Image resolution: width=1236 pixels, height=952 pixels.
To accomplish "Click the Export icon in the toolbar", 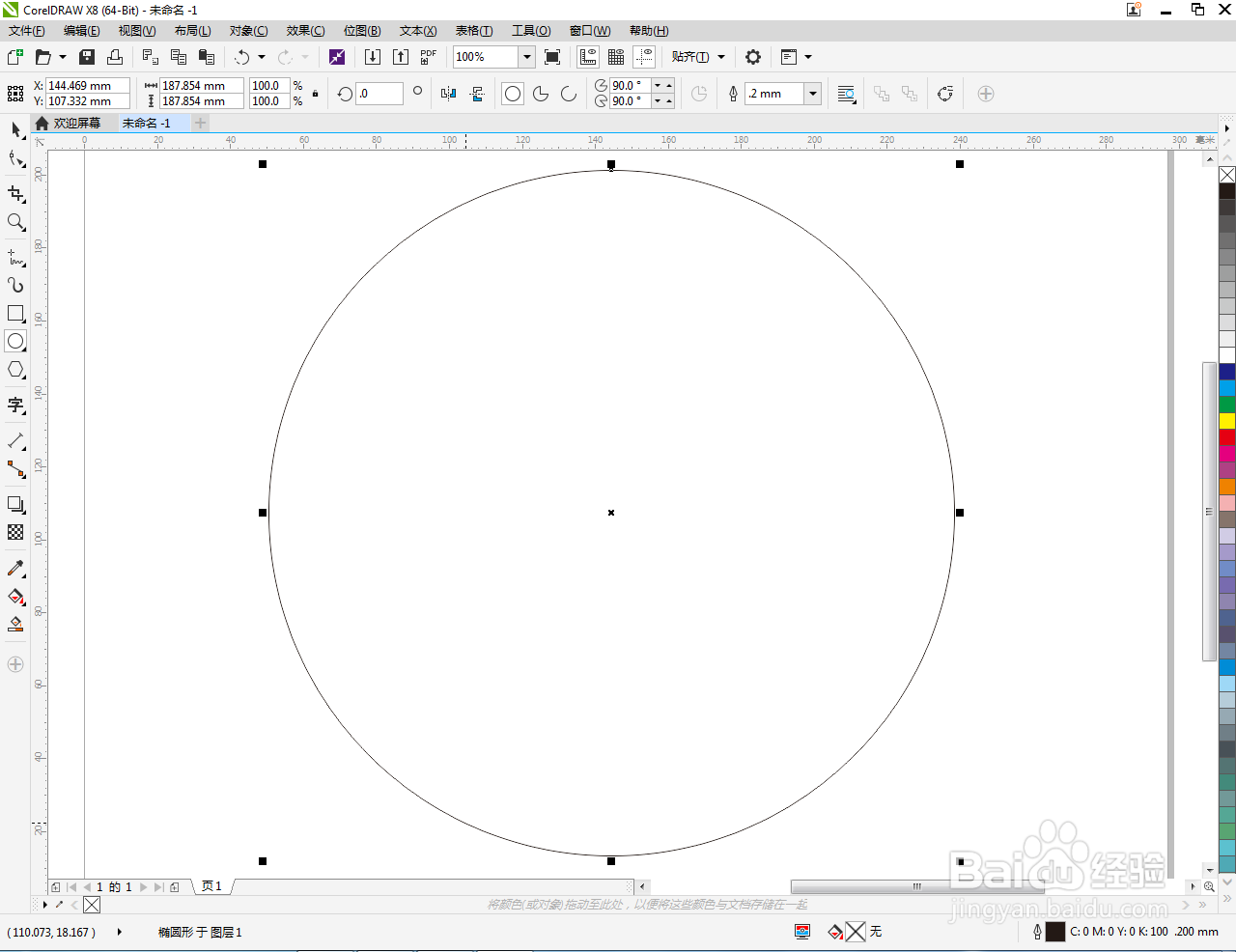I will pos(401,57).
